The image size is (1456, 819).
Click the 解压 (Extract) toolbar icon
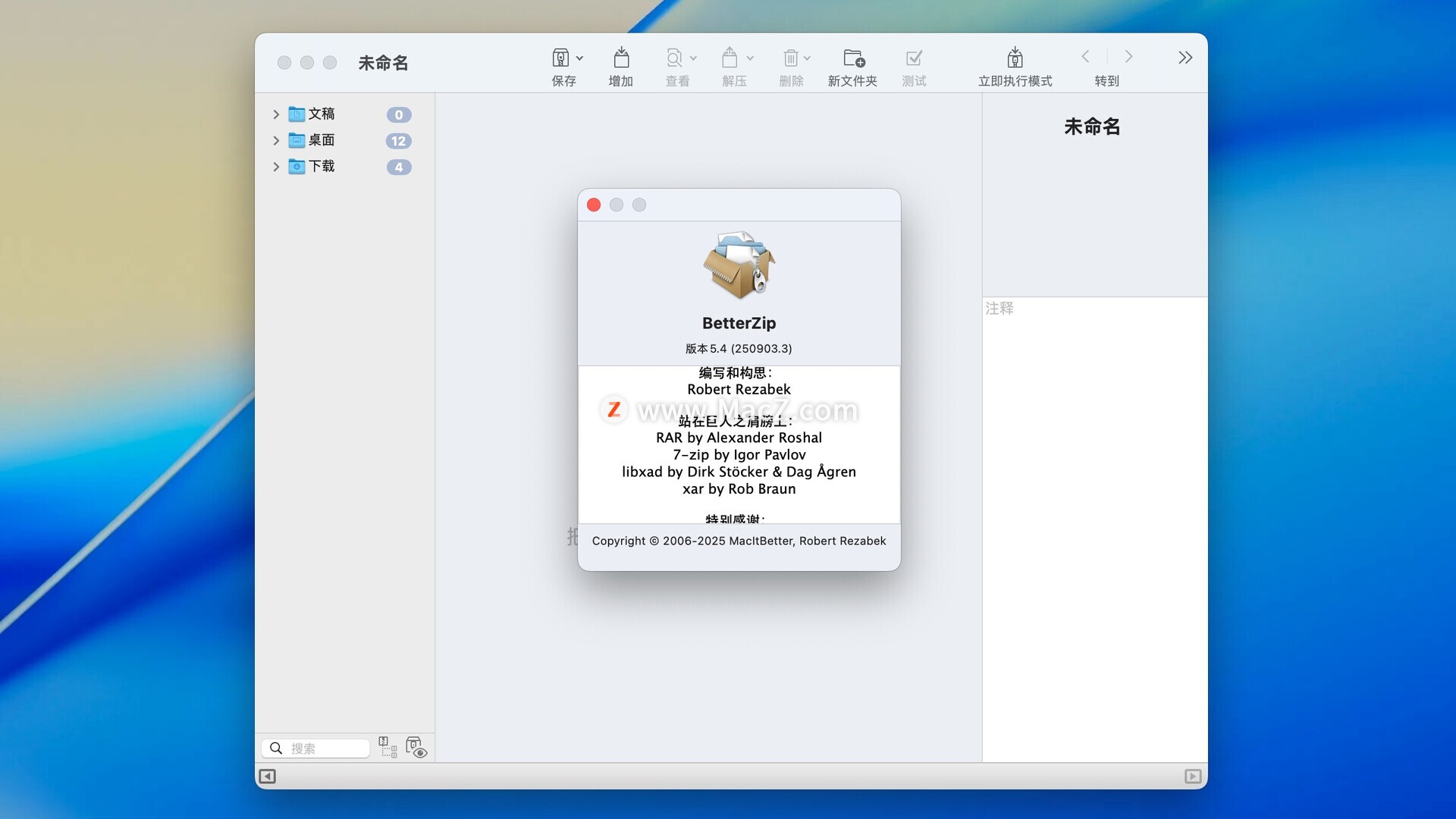[730, 58]
